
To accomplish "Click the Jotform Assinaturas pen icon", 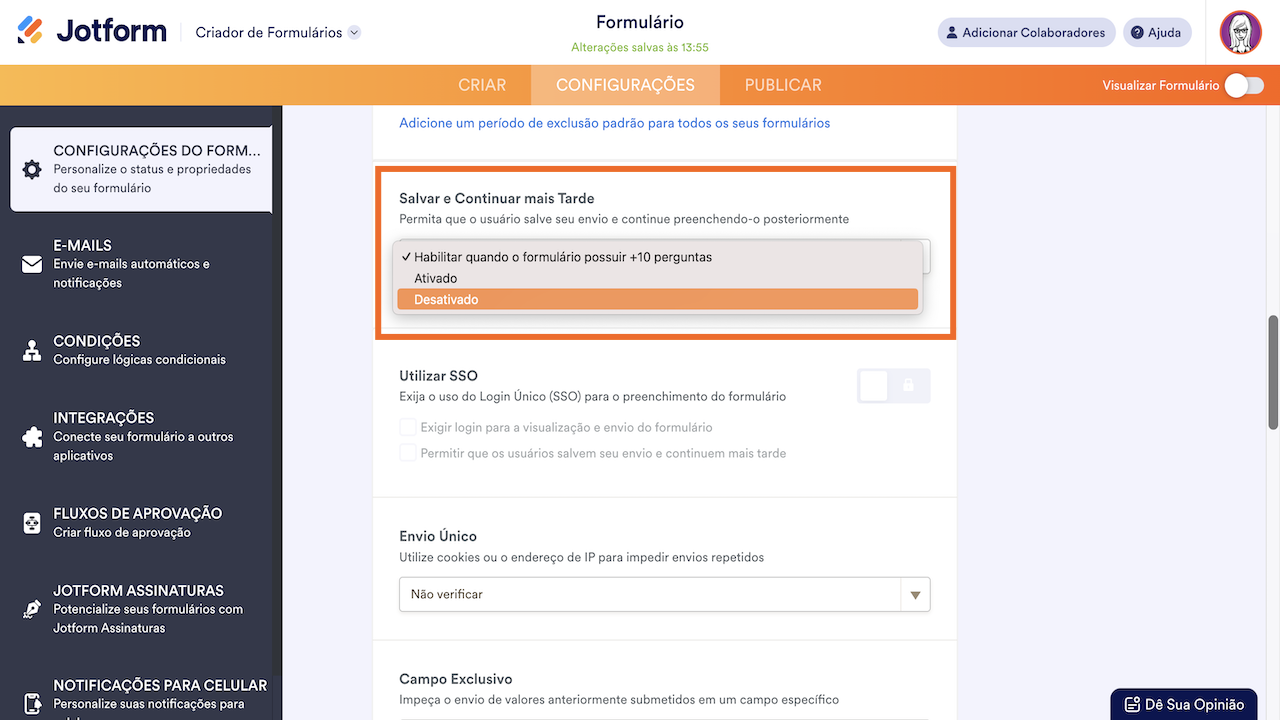I will 32,609.
